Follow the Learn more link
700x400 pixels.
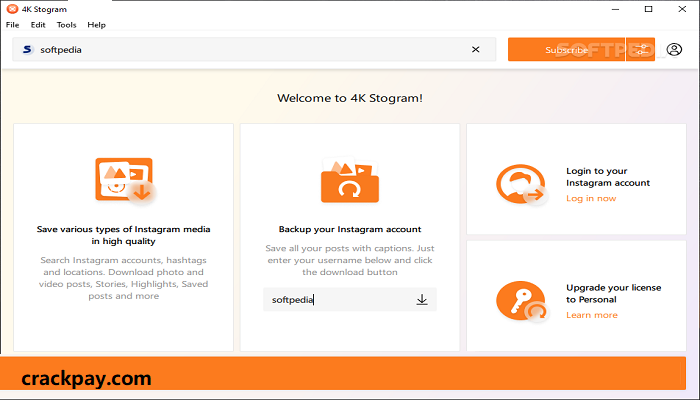(592, 315)
